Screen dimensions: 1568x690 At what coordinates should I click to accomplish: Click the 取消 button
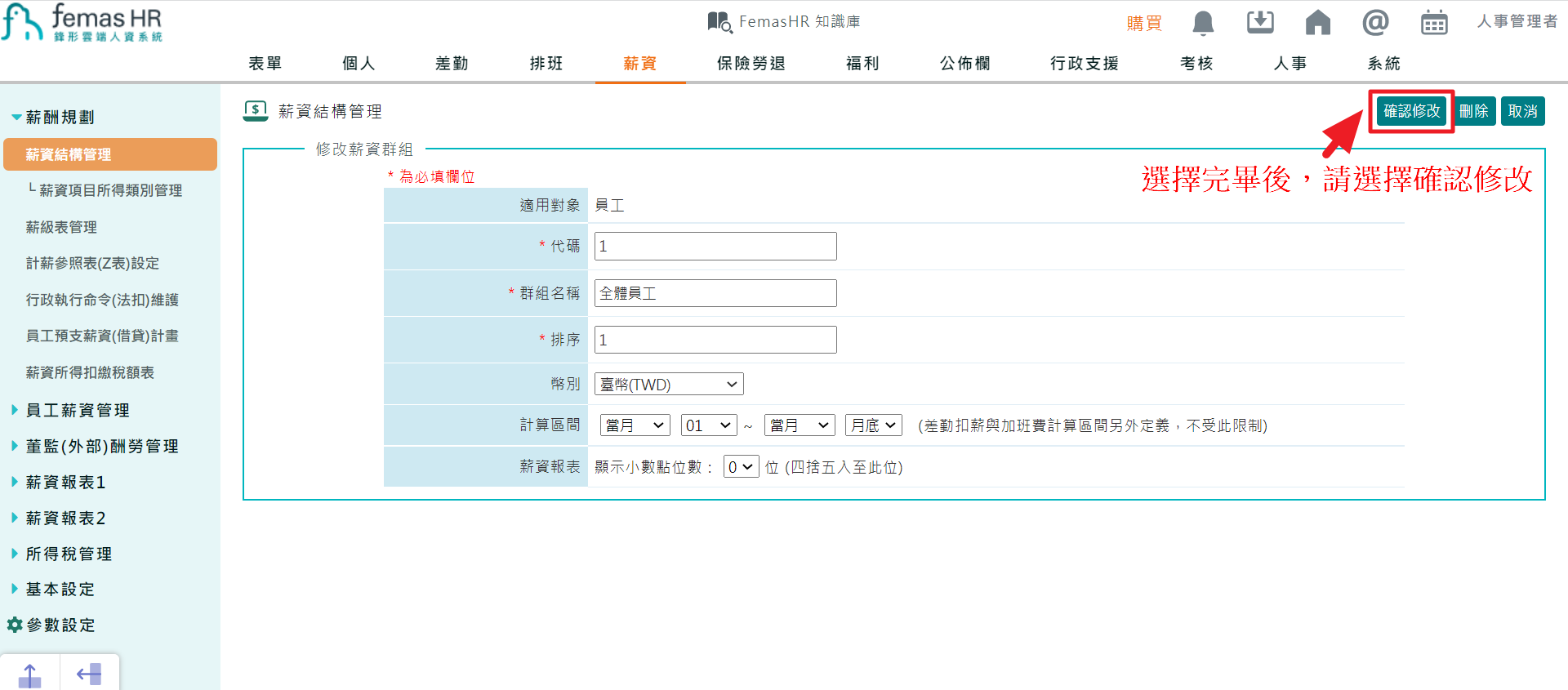[x=1523, y=111]
